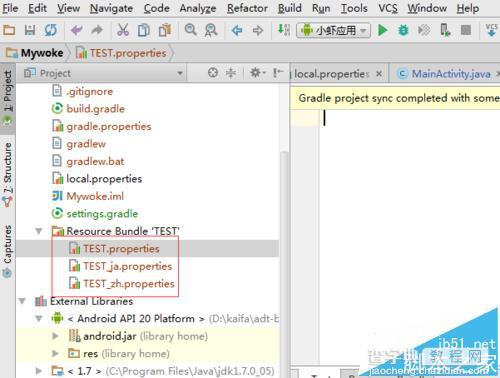The height and width of the screenshot is (378, 500).
Task: Select the TEST.properties breadcrumb
Action: [121, 53]
